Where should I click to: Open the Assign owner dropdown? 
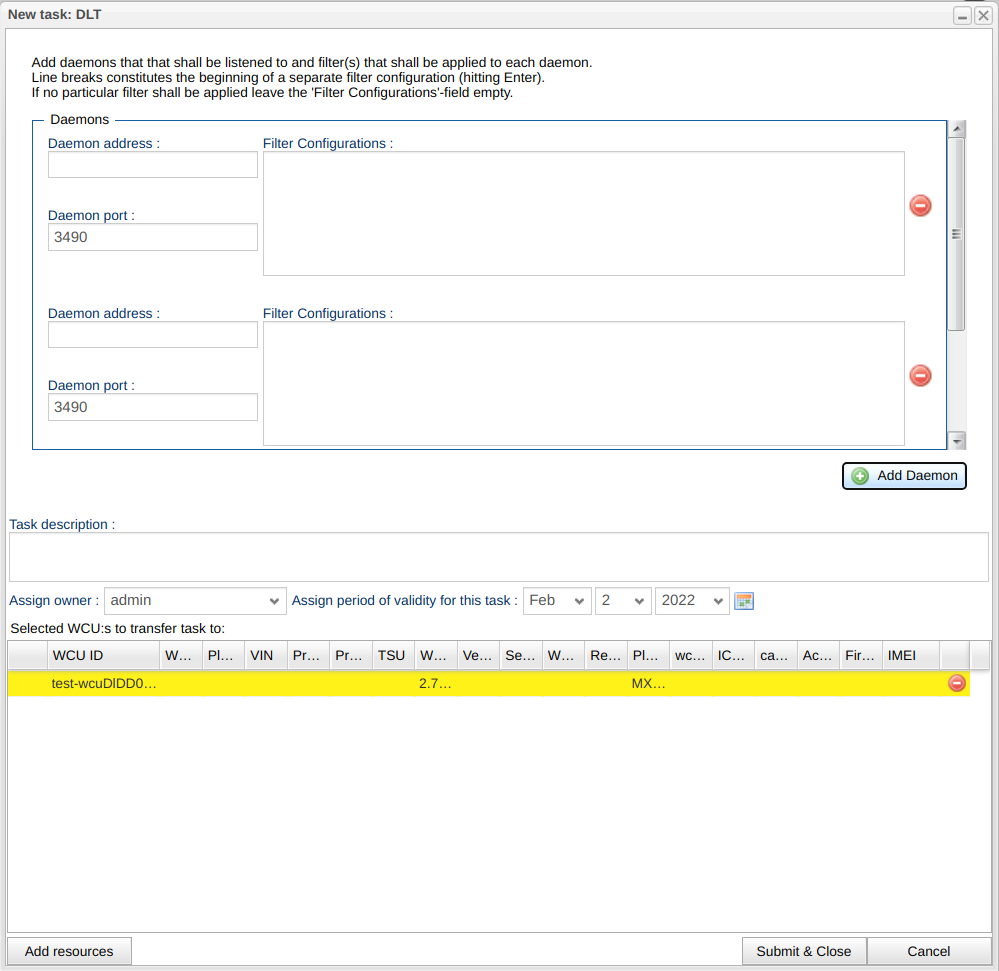[x=195, y=600]
